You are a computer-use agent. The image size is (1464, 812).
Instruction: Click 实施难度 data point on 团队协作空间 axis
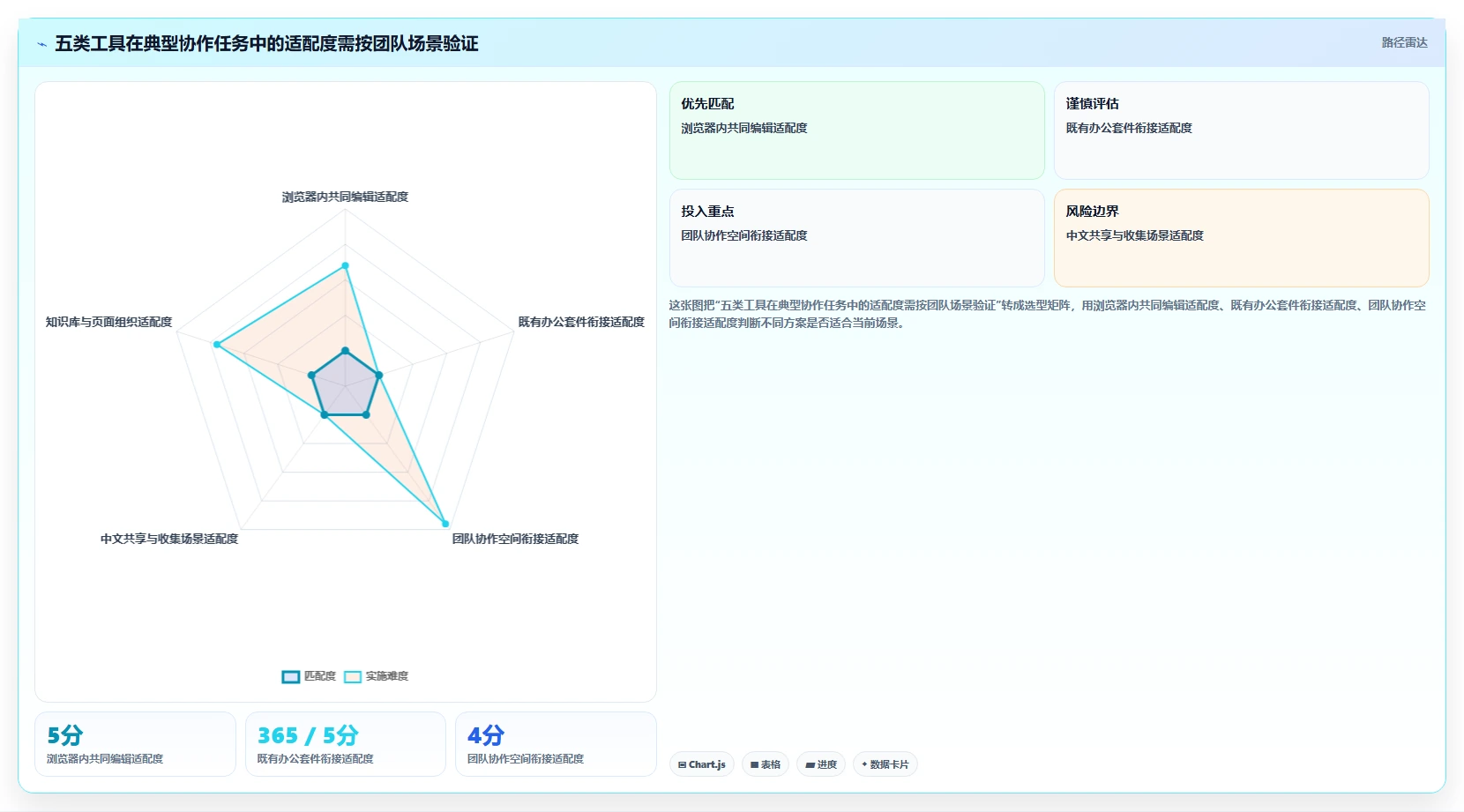[x=444, y=524]
